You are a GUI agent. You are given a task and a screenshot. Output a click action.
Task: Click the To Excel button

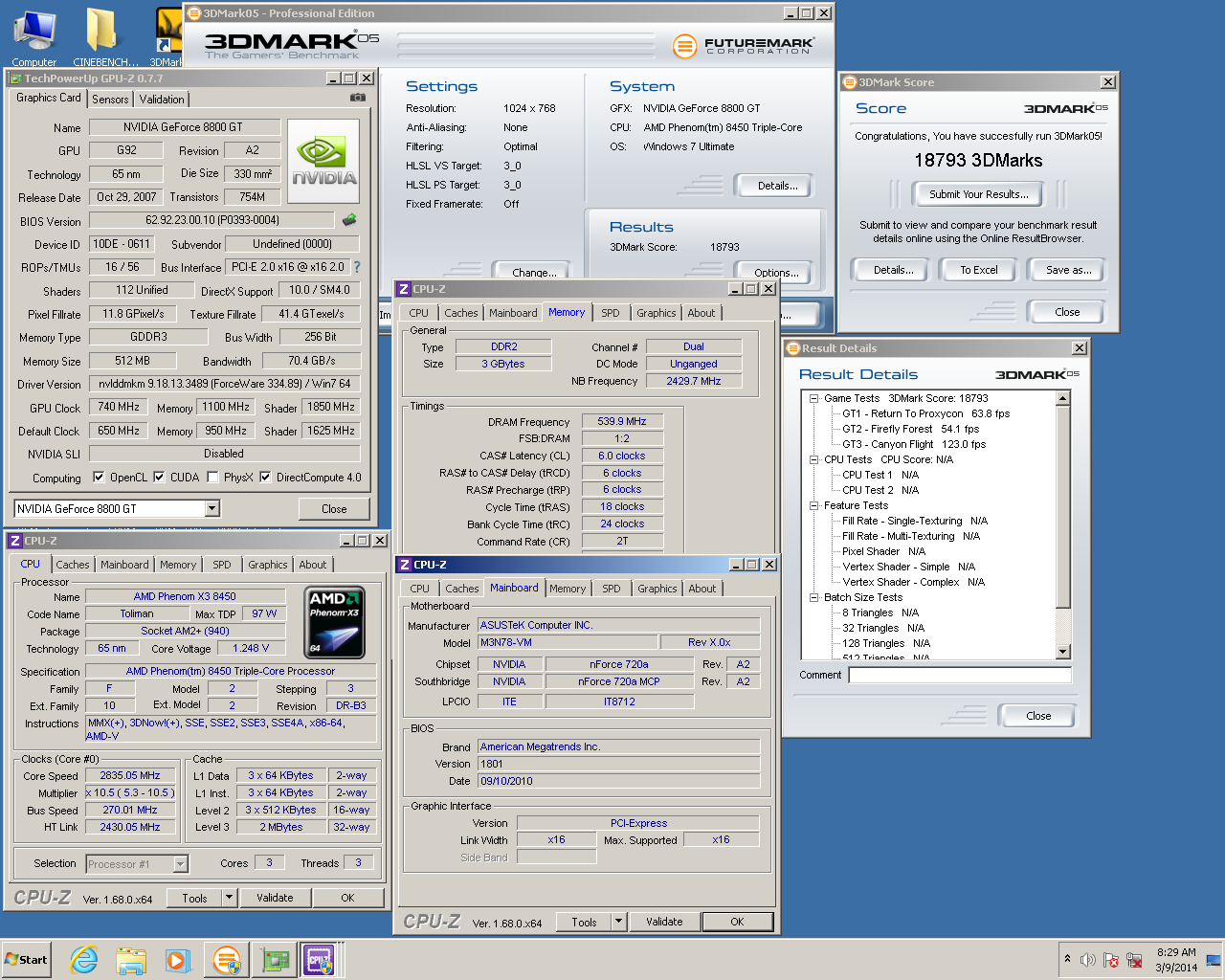979,270
